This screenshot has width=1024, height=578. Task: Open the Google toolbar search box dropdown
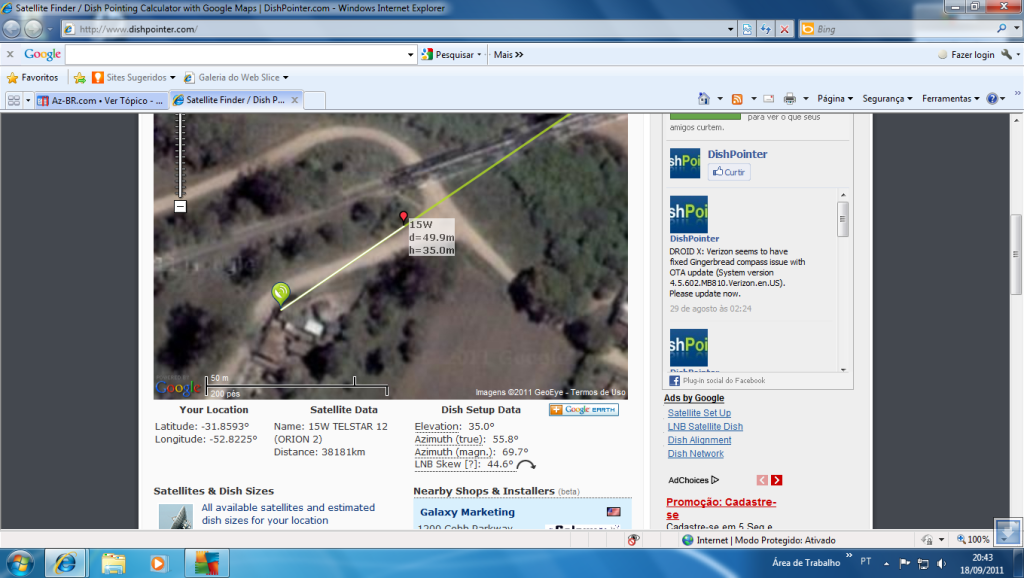pyautogui.click(x=410, y=55)
